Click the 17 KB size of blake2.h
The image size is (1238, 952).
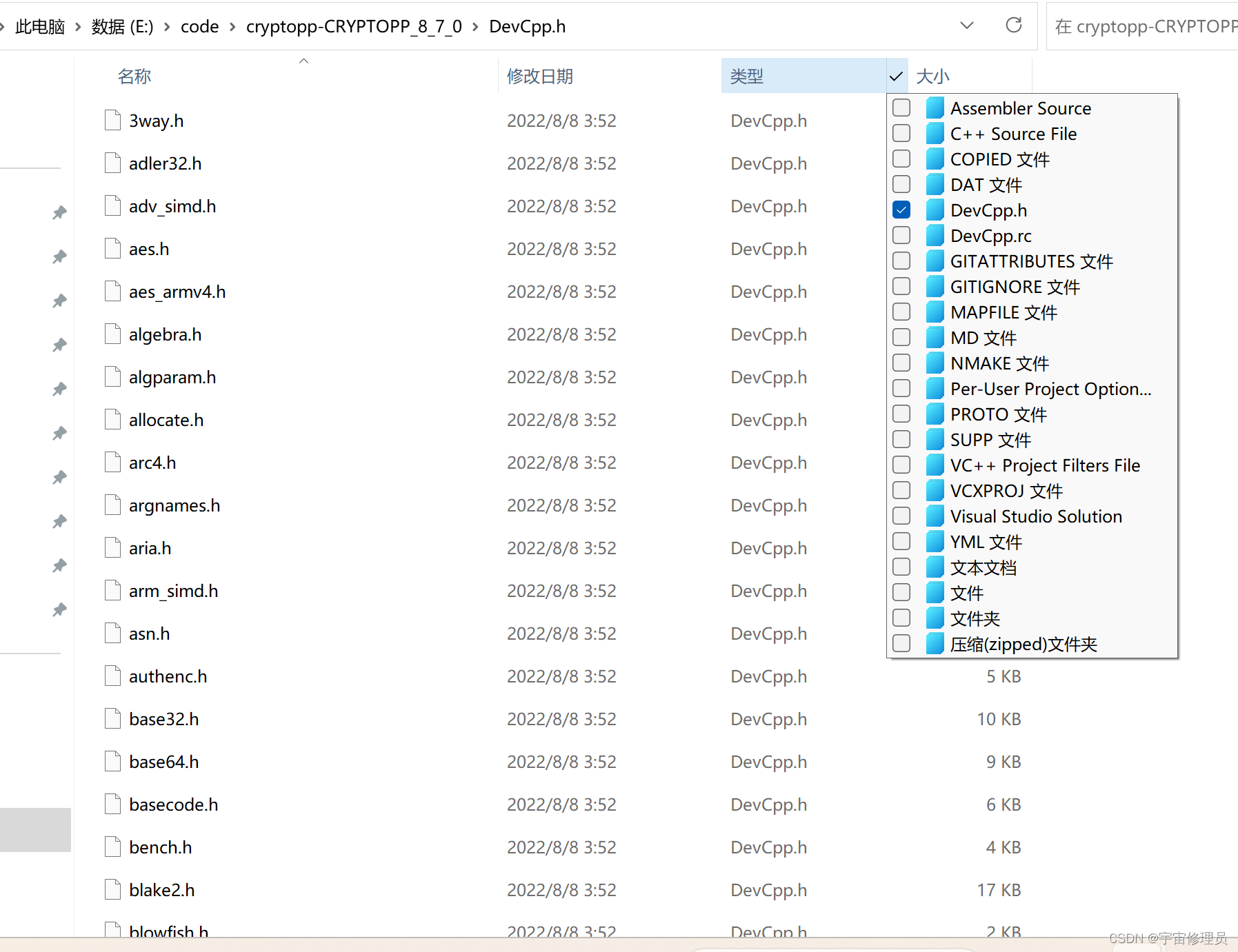(999, 890)
